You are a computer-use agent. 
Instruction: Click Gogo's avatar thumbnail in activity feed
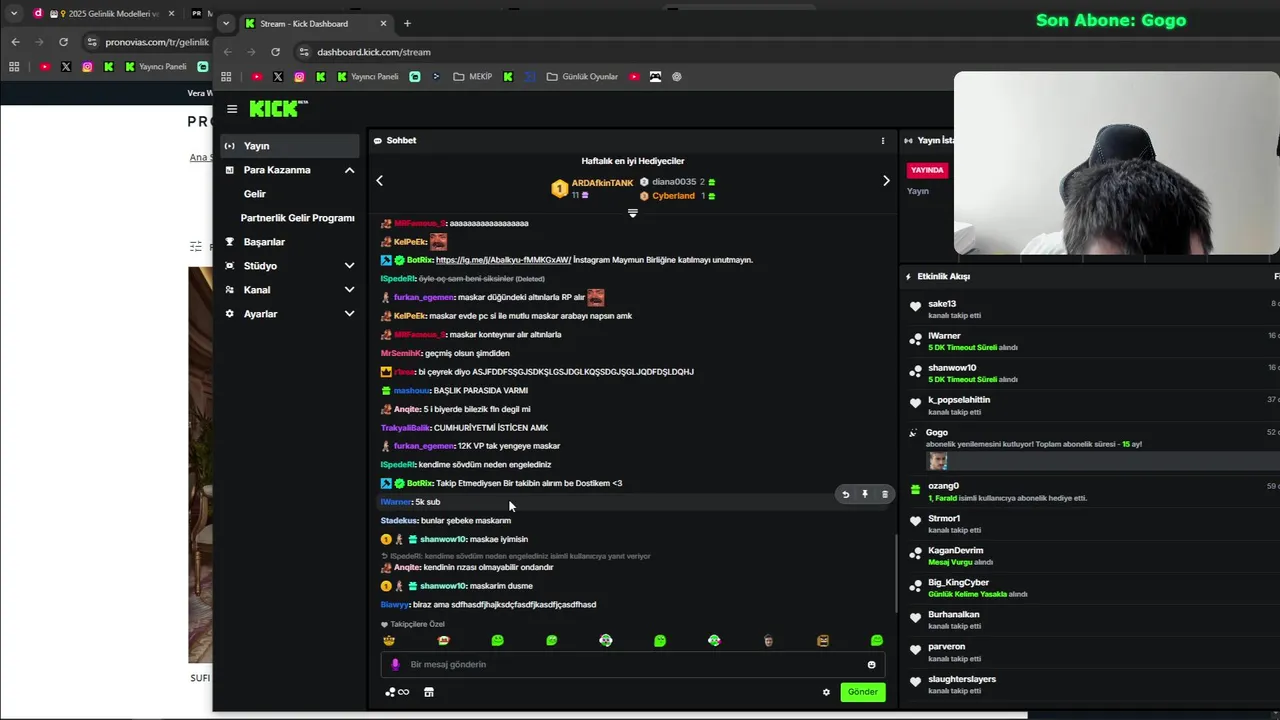click(937, 461)
